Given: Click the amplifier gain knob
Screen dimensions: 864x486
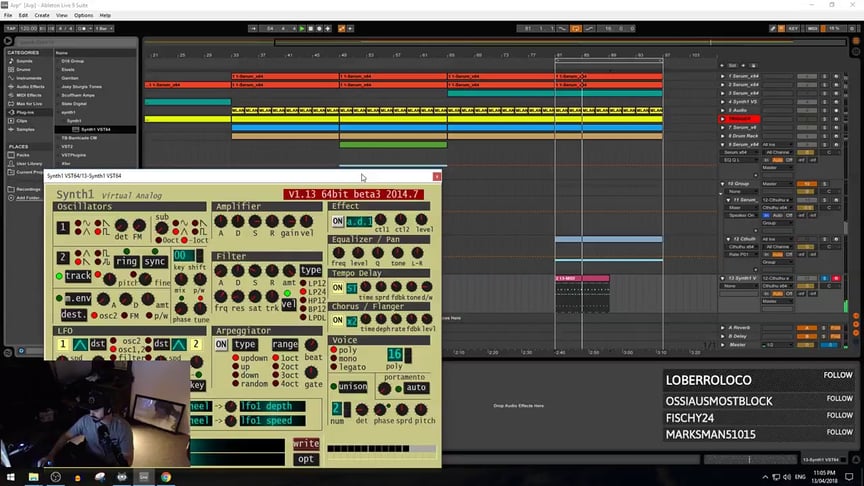Looking at the screenshot, I should [x=289, y=222].
